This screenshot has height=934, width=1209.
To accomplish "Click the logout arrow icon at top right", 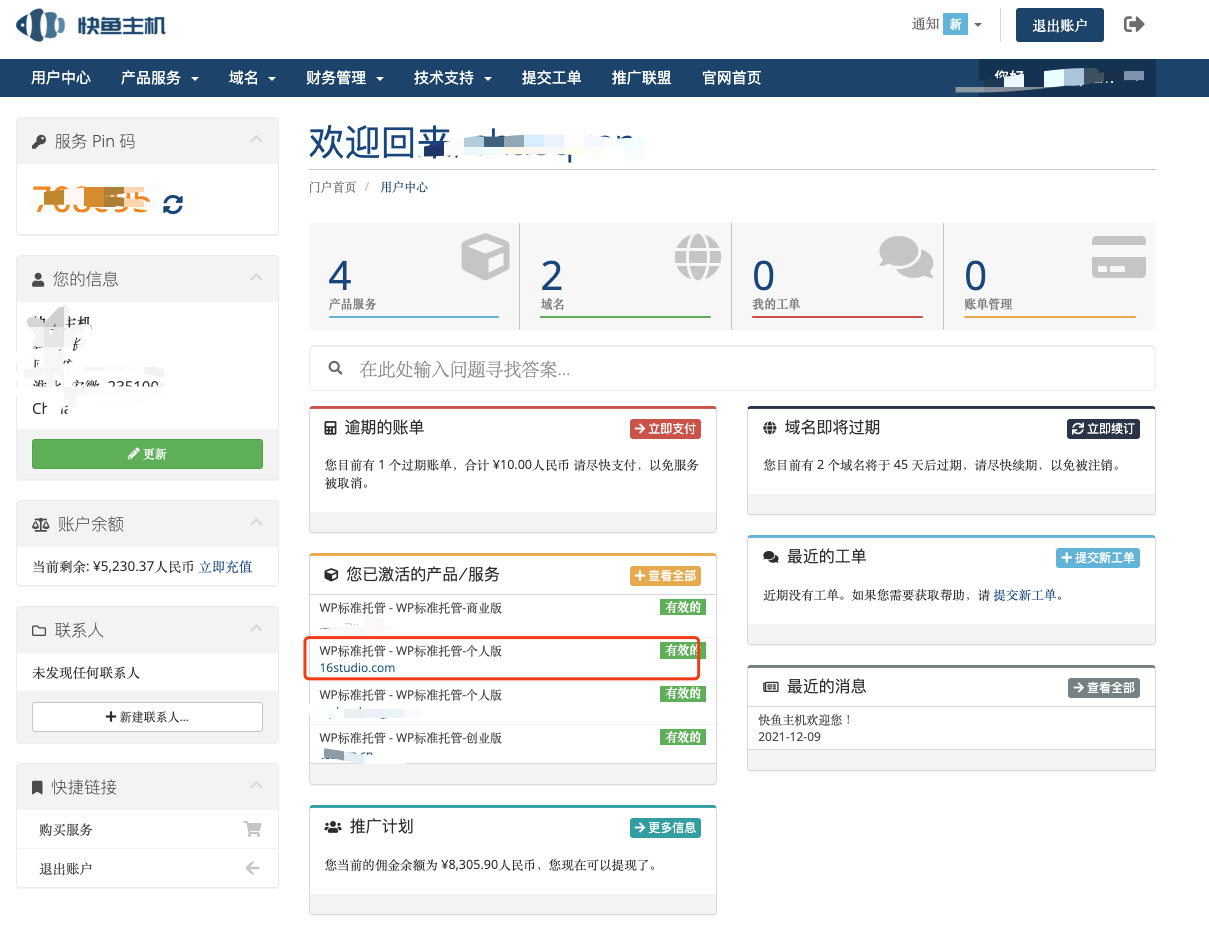I will click(1134, 25).
